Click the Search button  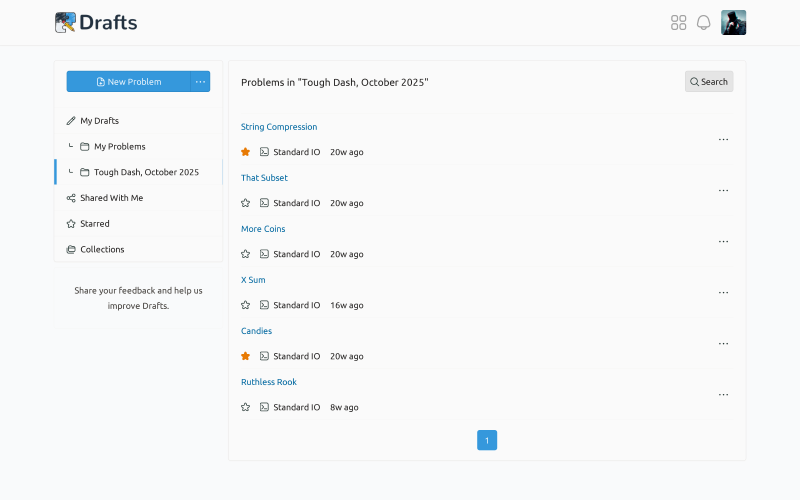[709, 82]
